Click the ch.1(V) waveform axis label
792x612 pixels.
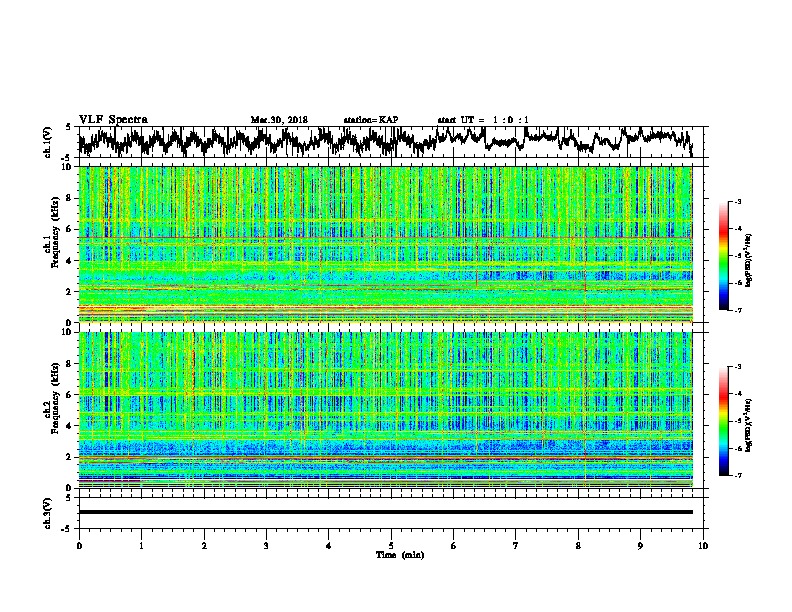pos(48,142)
